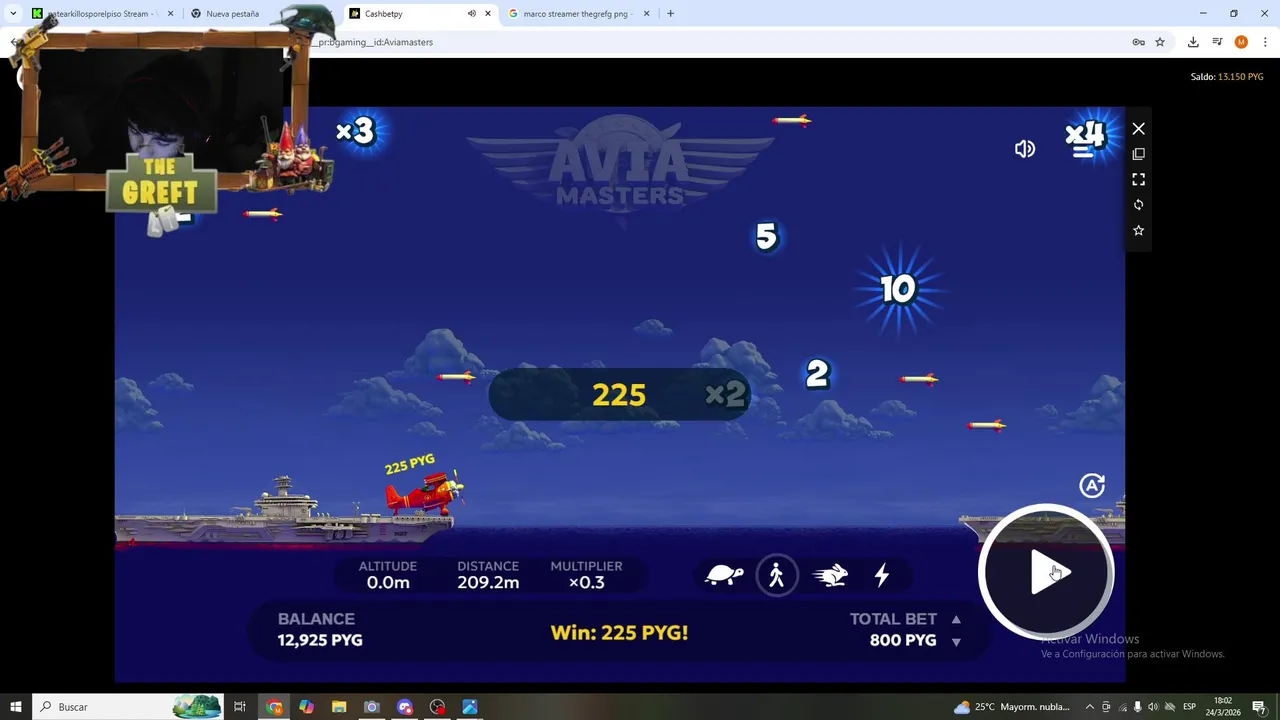Select the walking person normal speed mode
The width and height of the screenshot is (1280, 720).
[777, 575]
